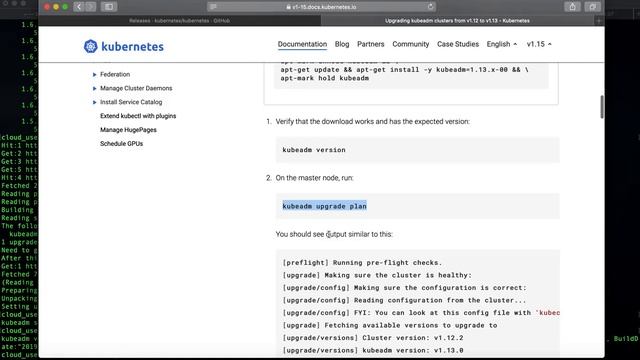Click preflight Running pre-flight checks line
The image size is (640, 360).
pos(362,263)
